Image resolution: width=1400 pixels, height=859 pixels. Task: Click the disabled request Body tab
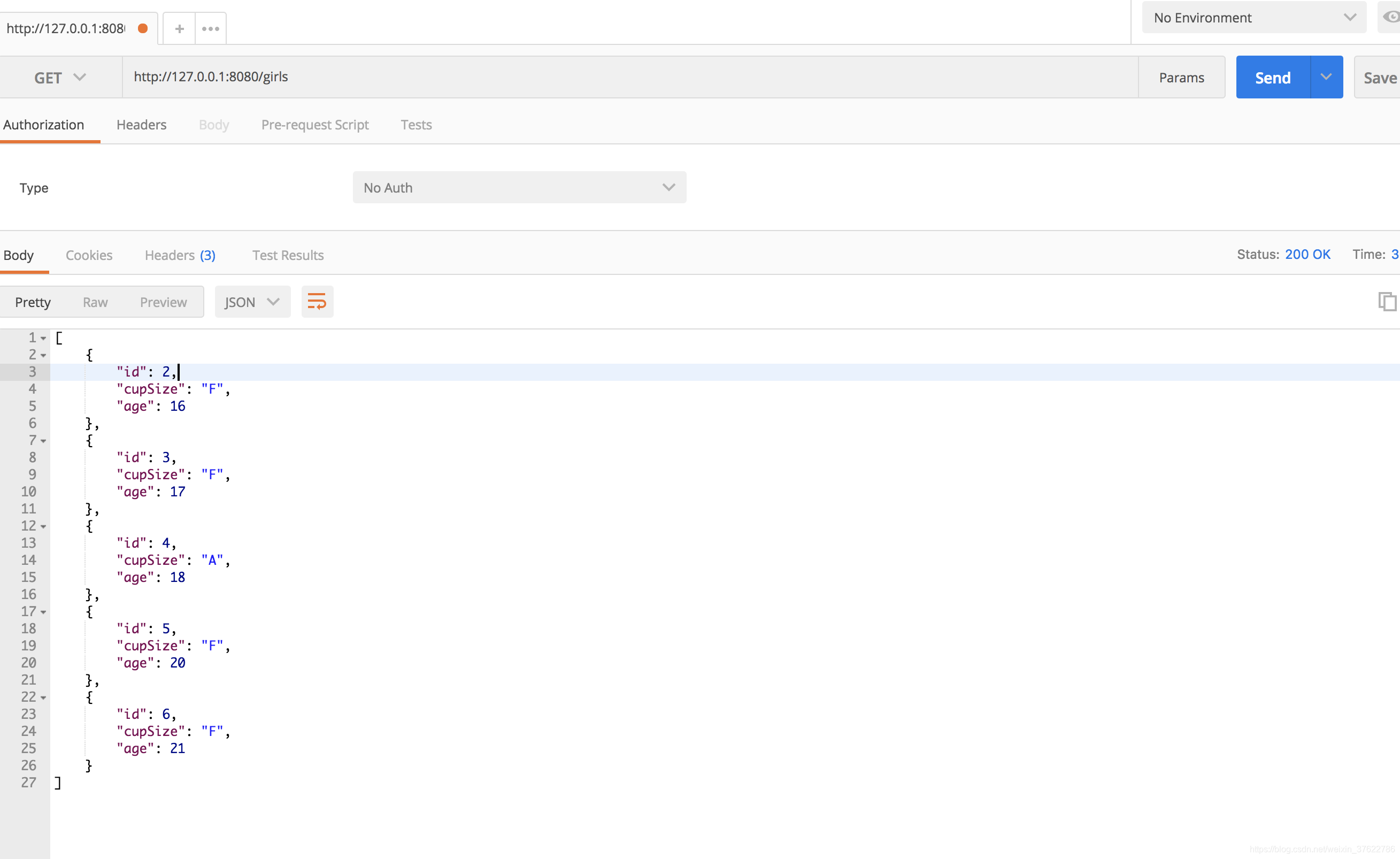coord(214,125)
